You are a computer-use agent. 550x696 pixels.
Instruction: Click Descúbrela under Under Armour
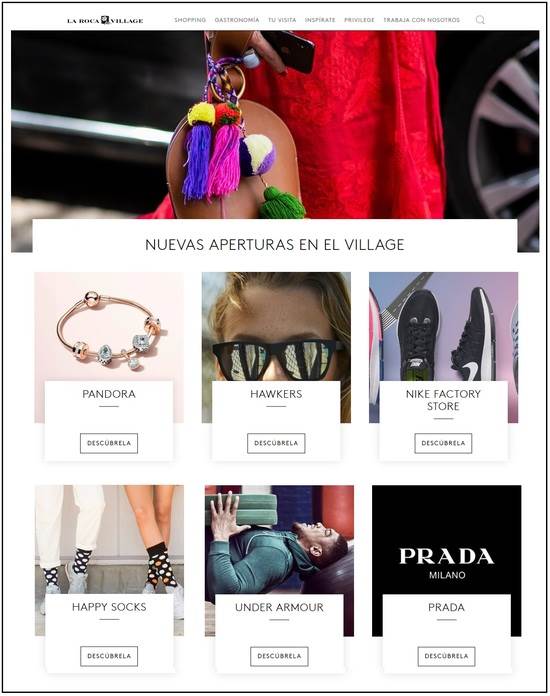(279, 656)
